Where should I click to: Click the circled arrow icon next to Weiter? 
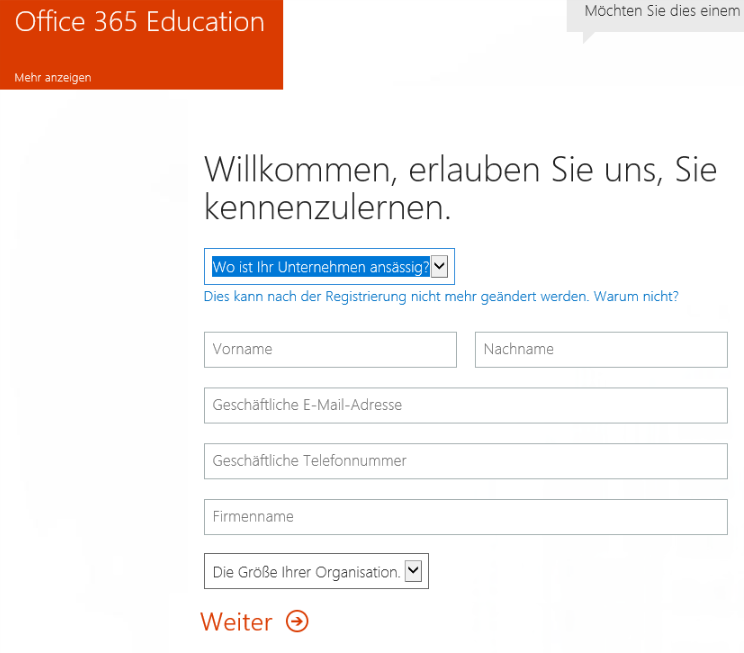coord(297,621)
